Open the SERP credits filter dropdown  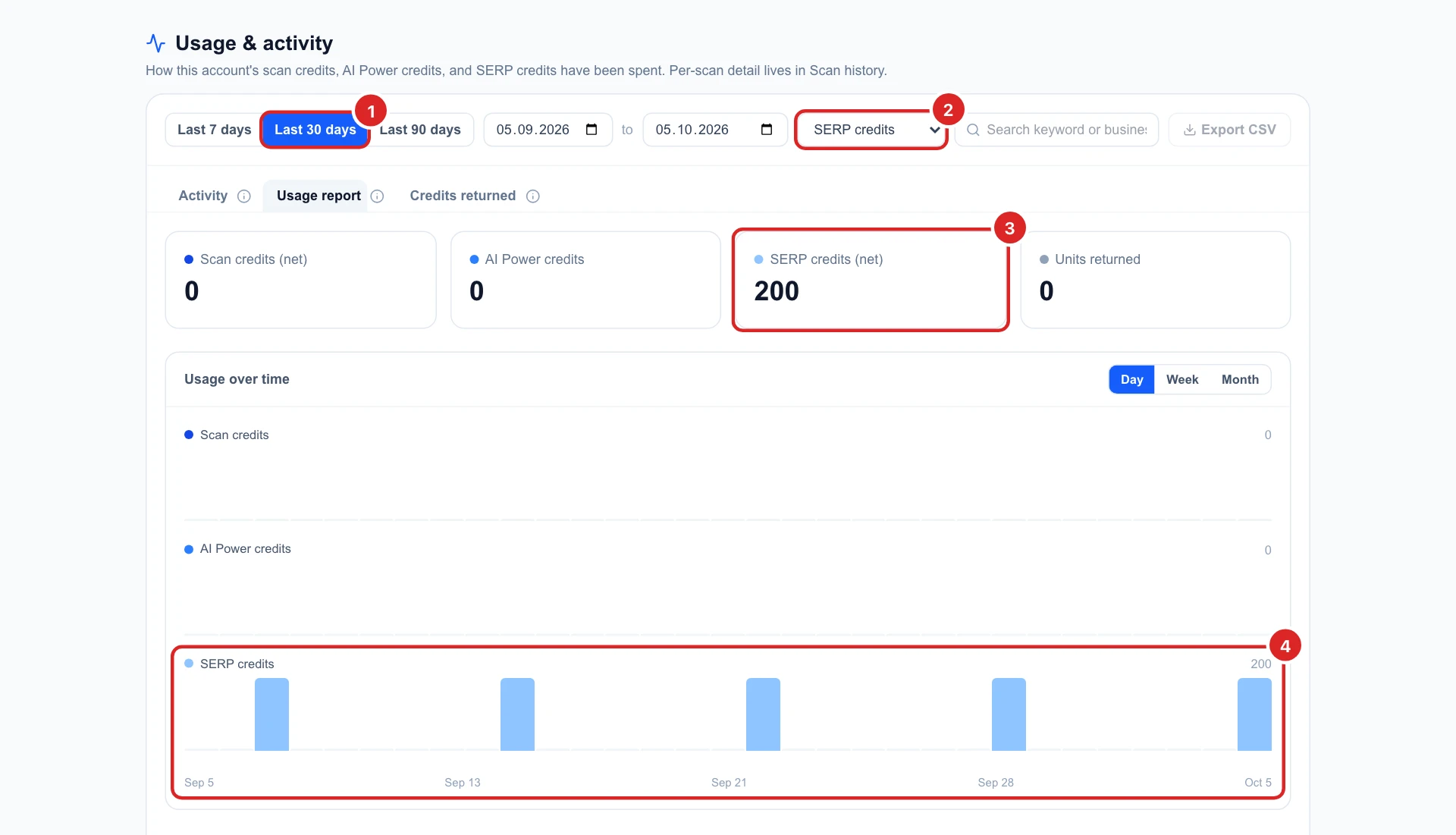coord(871,130)
